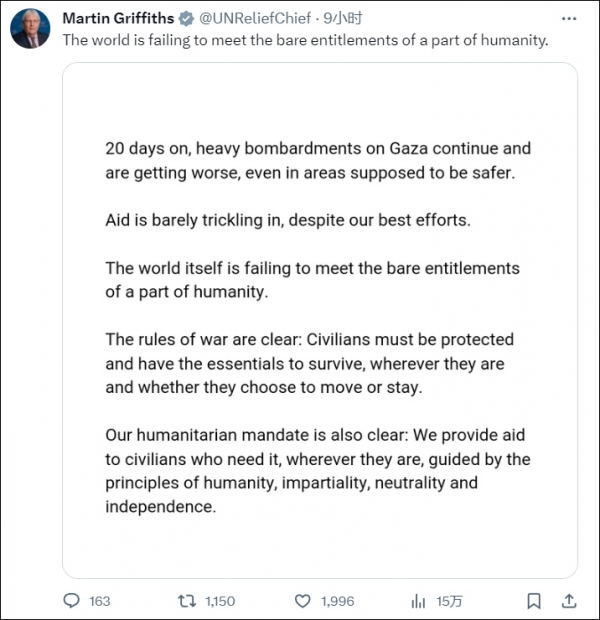Like the tweet with the heart icon

click(303, 601)
